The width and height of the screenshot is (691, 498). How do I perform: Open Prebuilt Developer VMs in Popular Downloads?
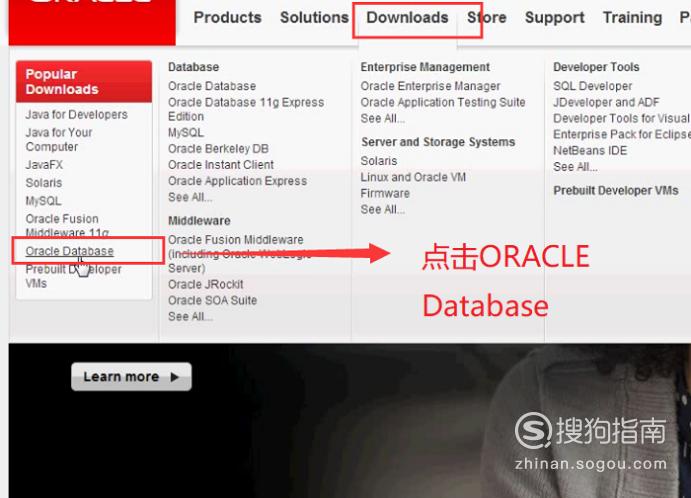click(73, 276)
